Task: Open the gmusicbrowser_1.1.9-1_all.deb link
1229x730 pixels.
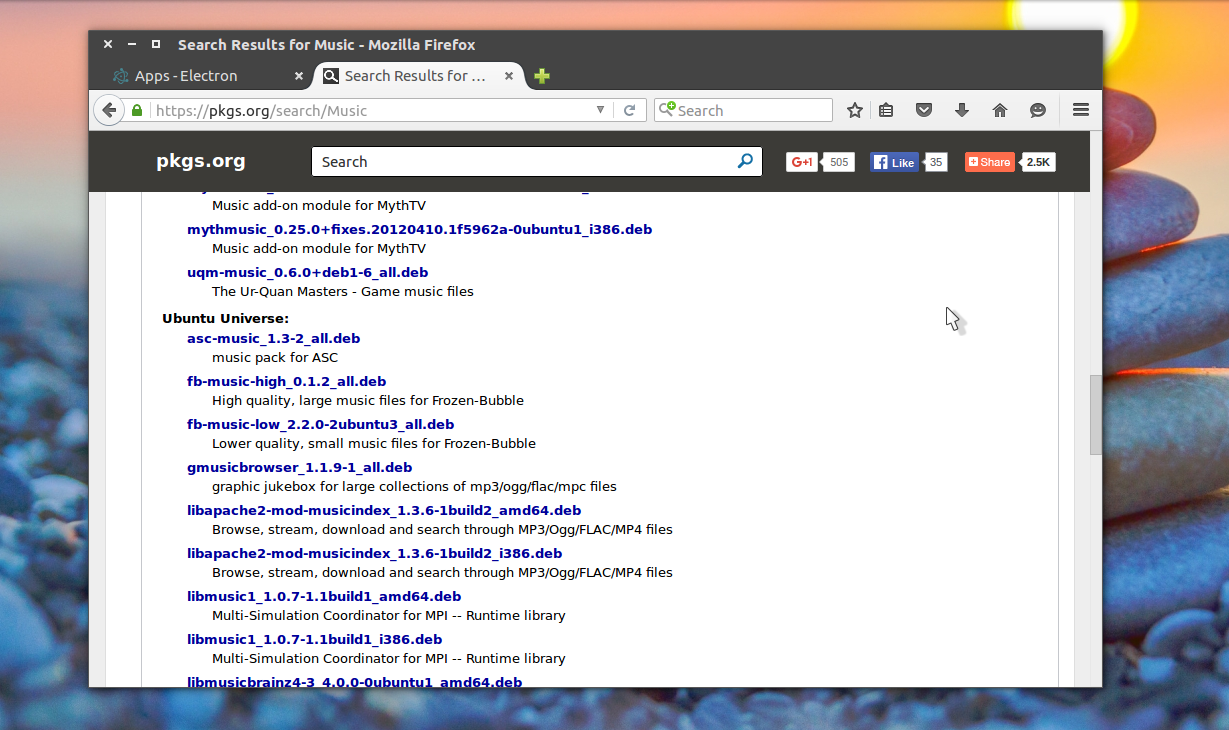Action: tap(299, 467)
